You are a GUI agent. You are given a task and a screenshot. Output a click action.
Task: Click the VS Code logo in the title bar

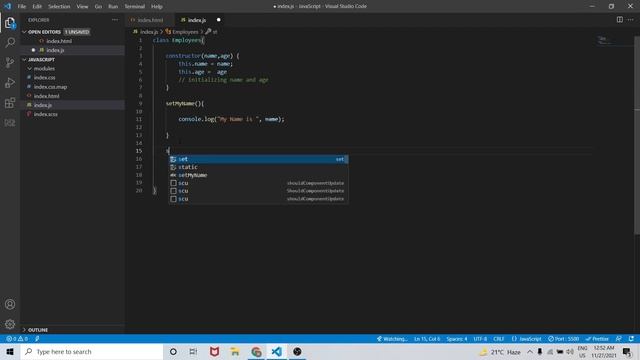7,6
